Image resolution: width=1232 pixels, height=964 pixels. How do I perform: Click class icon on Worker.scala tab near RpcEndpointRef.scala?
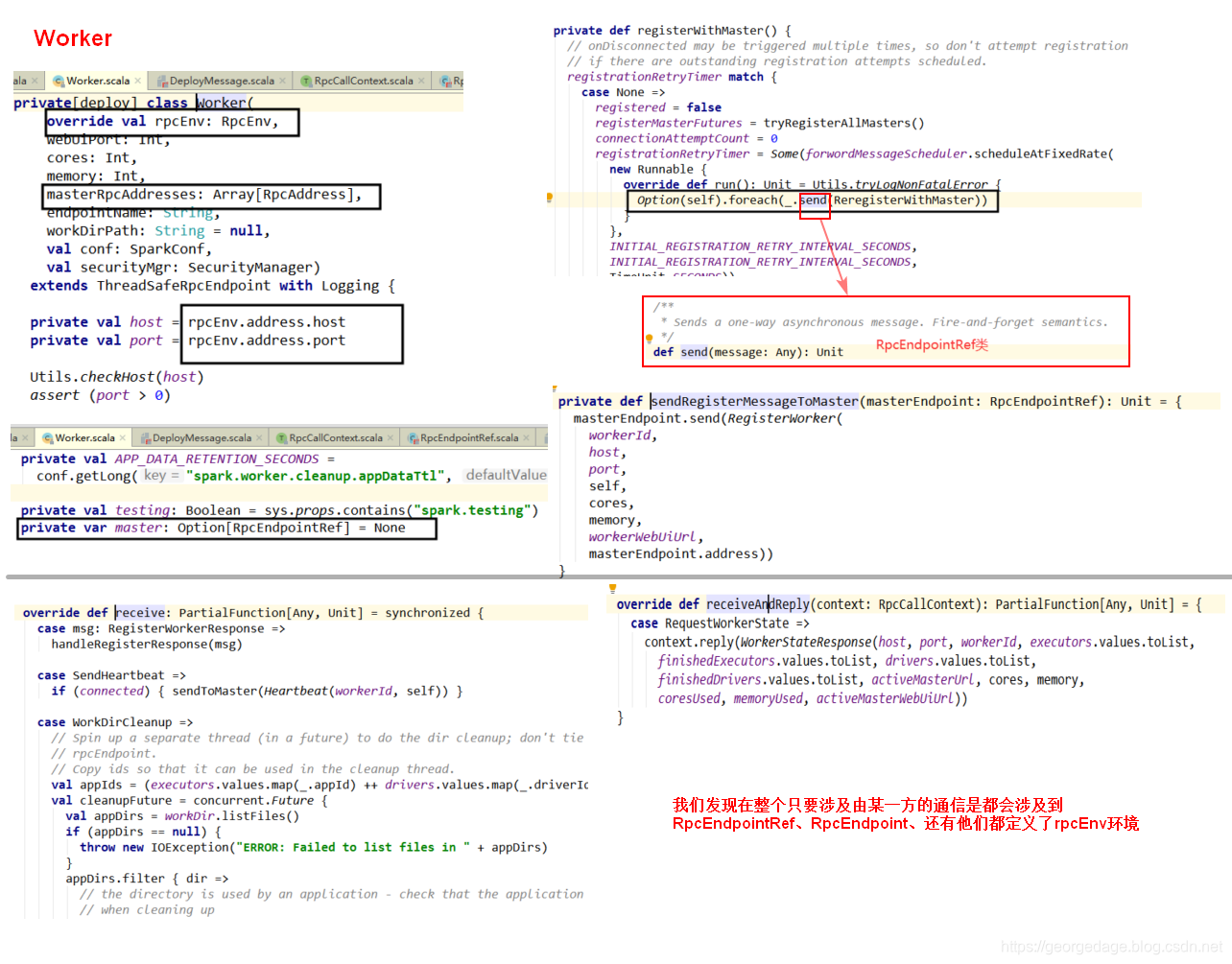point(48,437)
